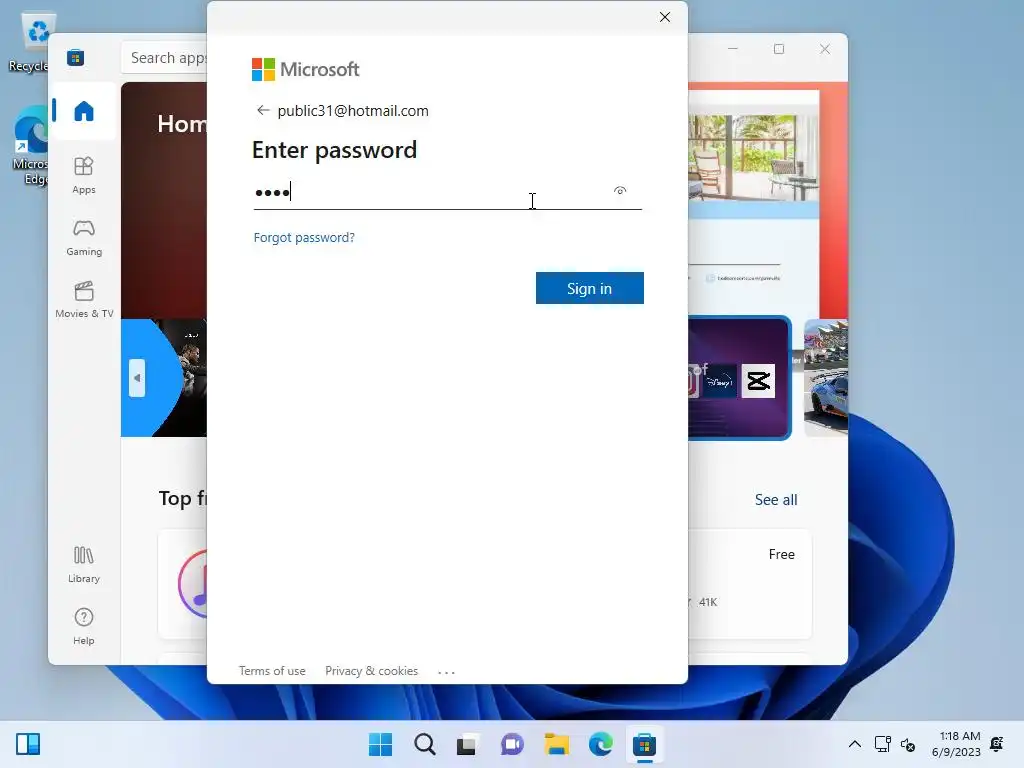Close the Microsoft Store window
This screenshot has width=1024, height=768.
click(825, 49)
